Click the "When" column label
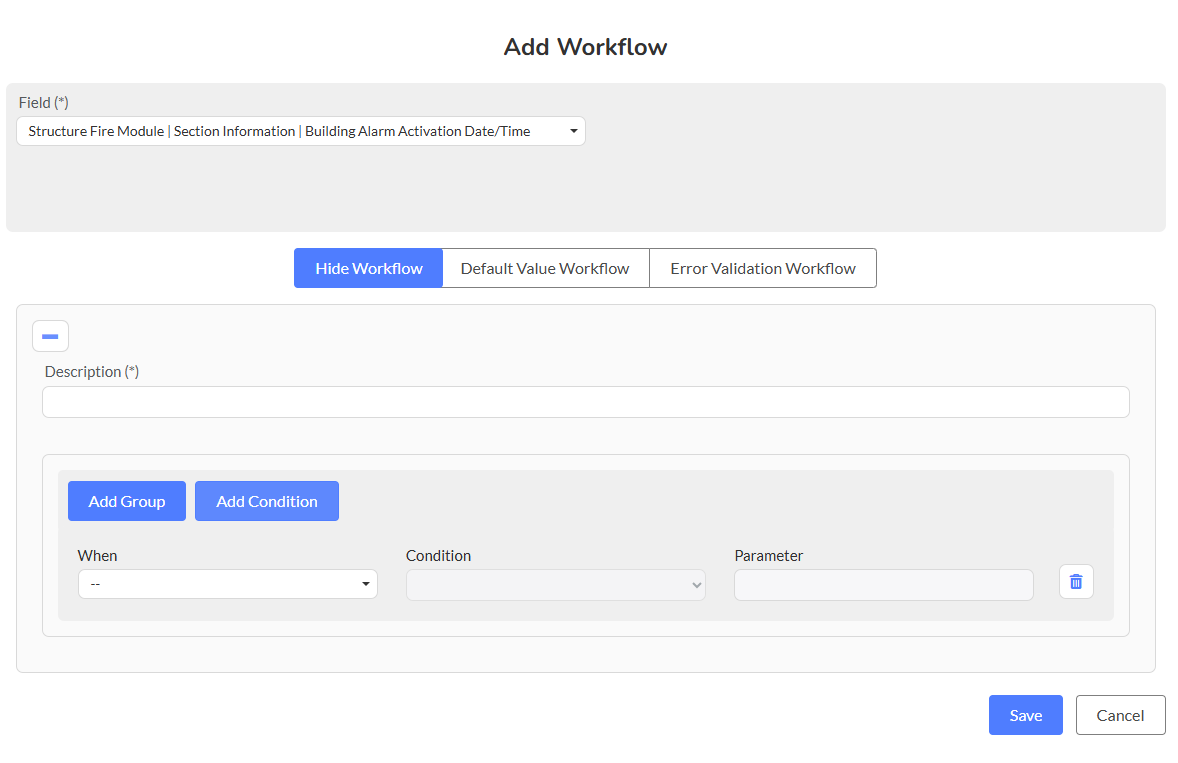Image resolution: width=1178 pixels, height=763 pixels. point(97,555)
